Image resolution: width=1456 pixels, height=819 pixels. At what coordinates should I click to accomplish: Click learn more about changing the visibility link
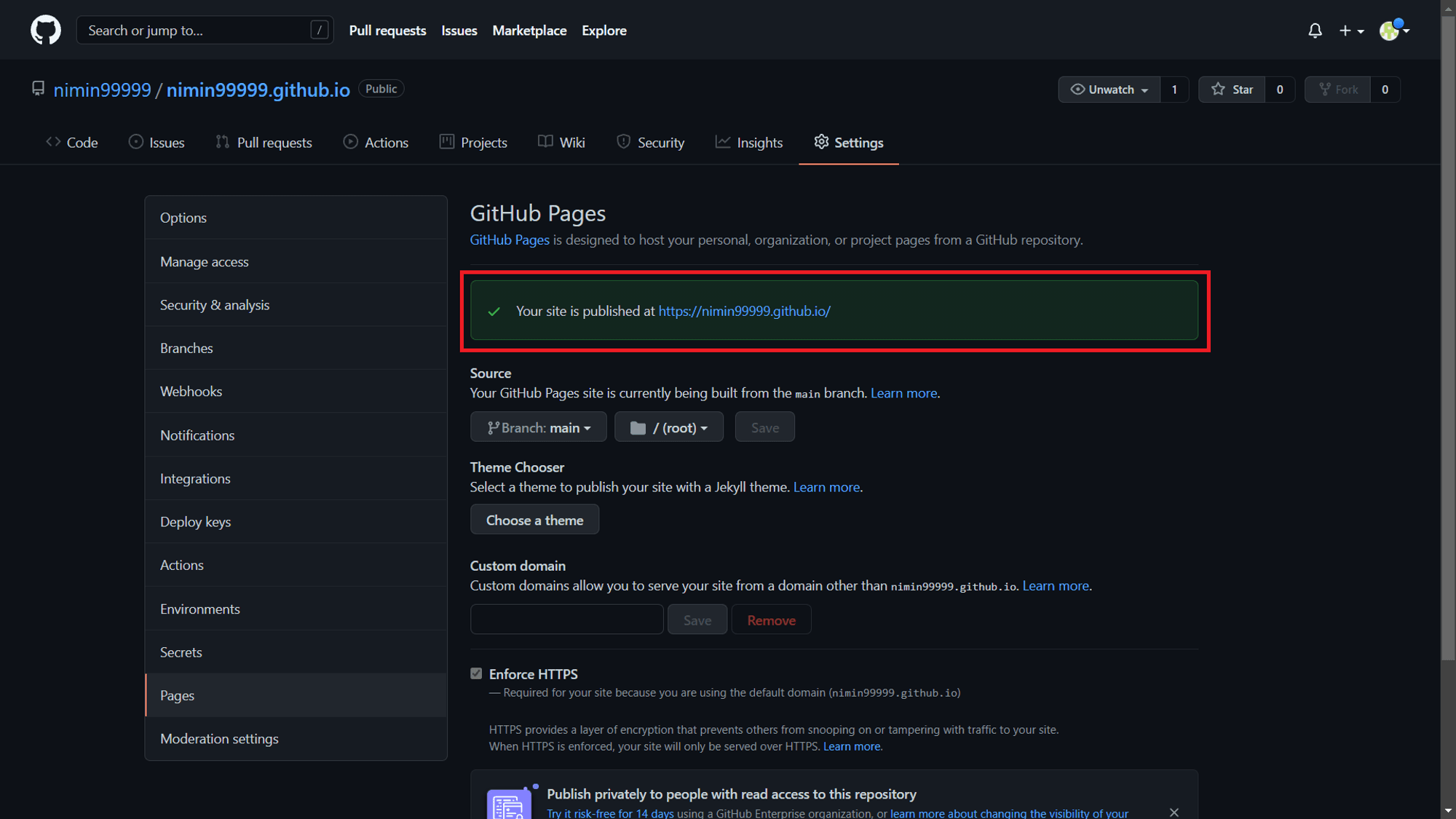[1009, 813]
